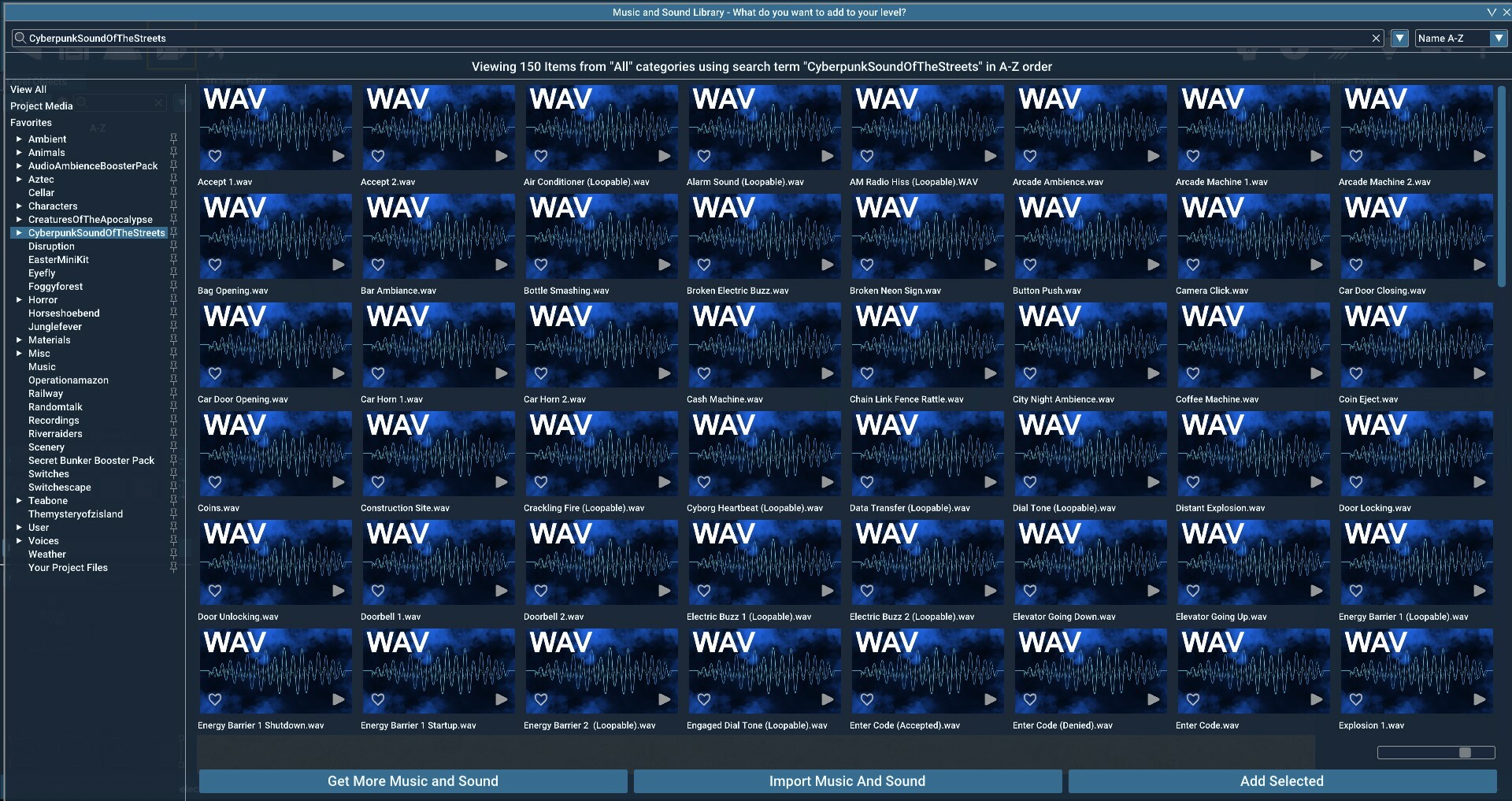
Task: Switch to Project Media
Action: (42, 106)
